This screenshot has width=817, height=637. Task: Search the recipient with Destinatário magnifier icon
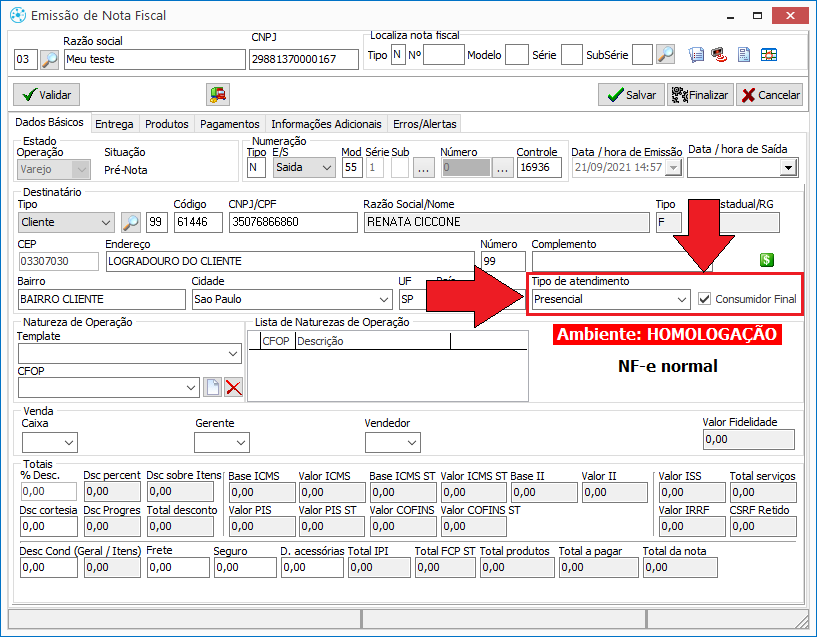(130, 222)
